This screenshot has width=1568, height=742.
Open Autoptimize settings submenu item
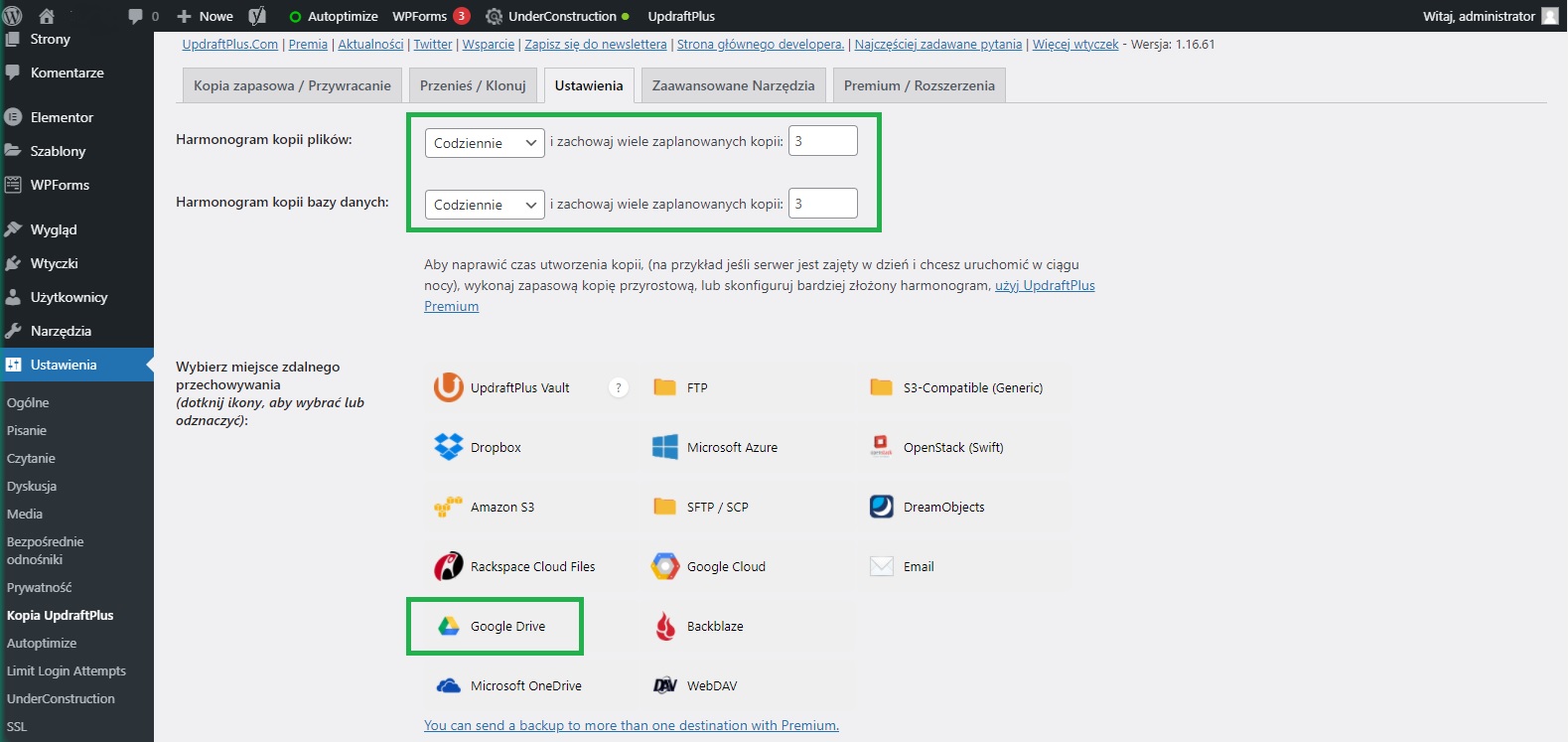(x=42, y=643)
